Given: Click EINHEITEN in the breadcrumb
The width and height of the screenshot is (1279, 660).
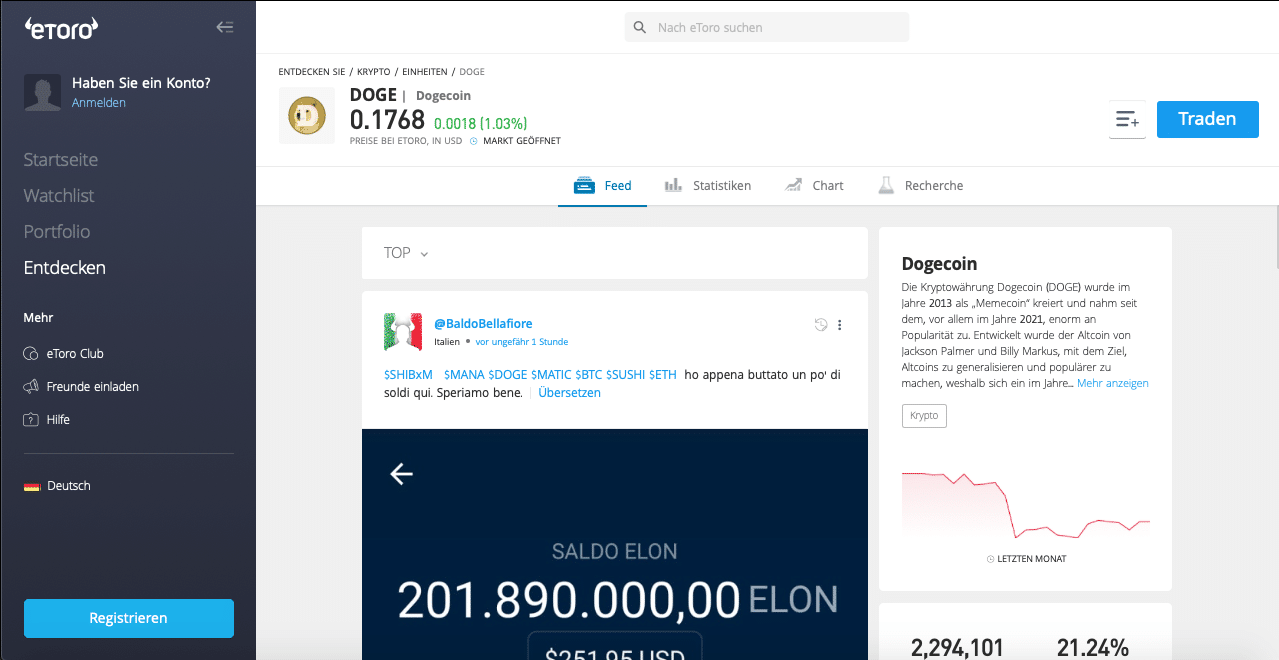Looking at the screenshot, I should [425, 72].
